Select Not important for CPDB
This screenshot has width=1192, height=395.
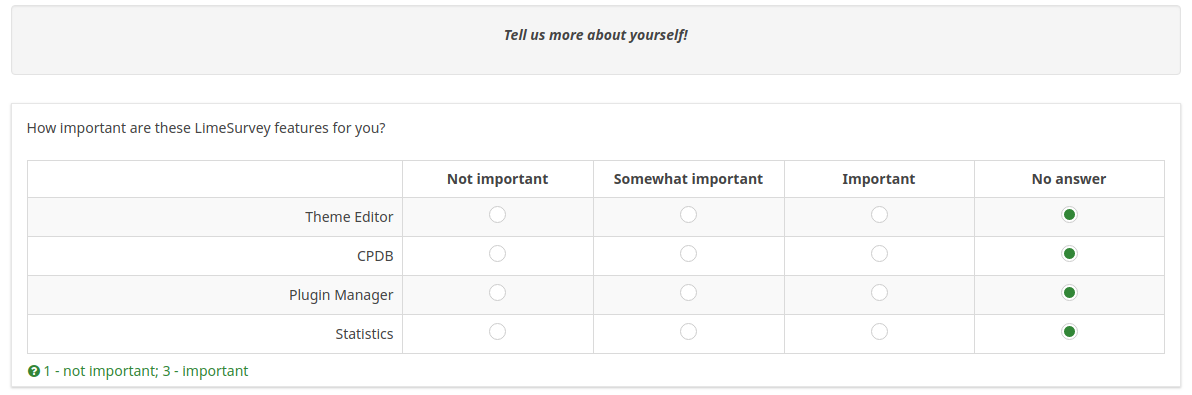point(497,254)
